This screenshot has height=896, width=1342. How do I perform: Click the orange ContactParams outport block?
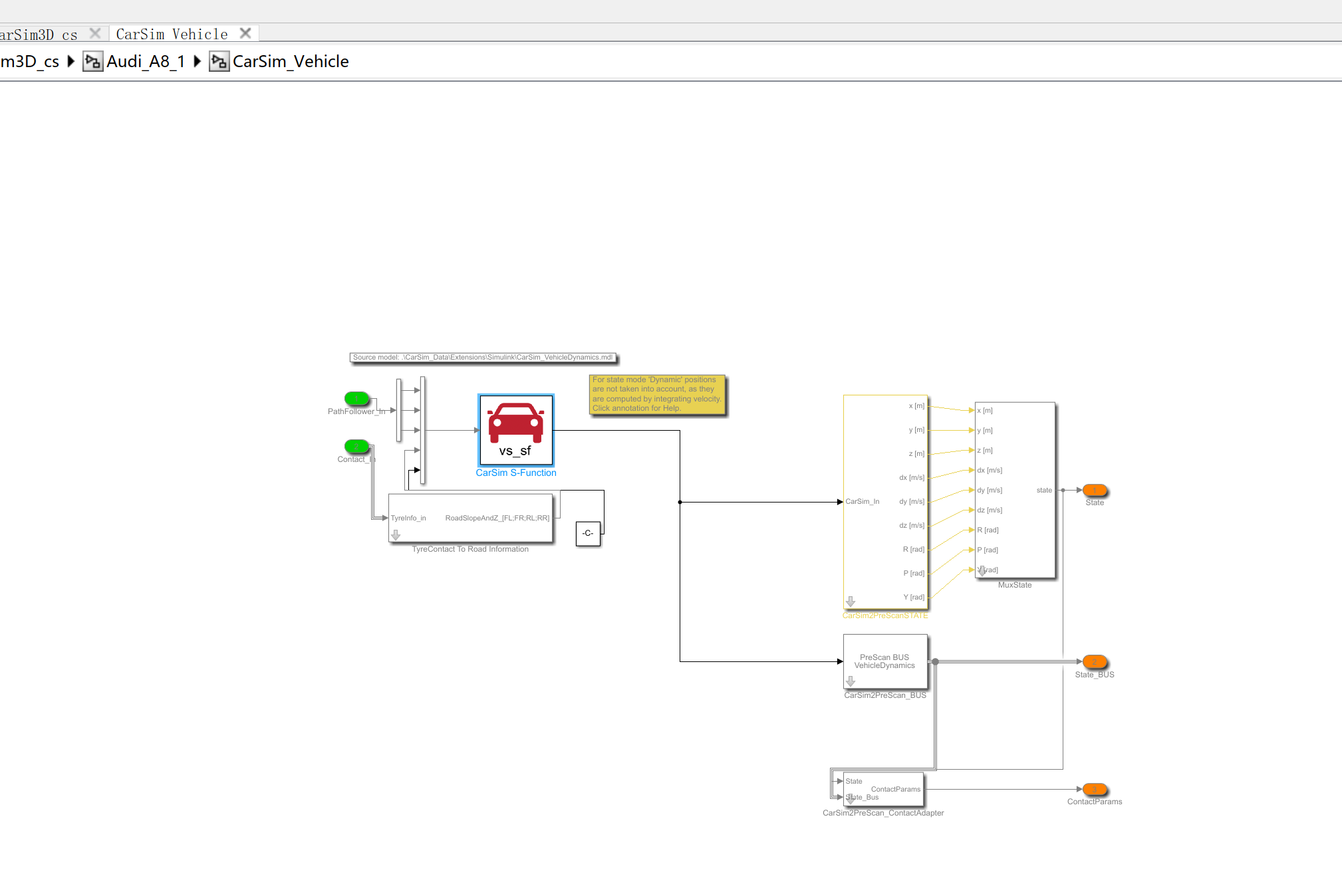(x=1095, y=789)
